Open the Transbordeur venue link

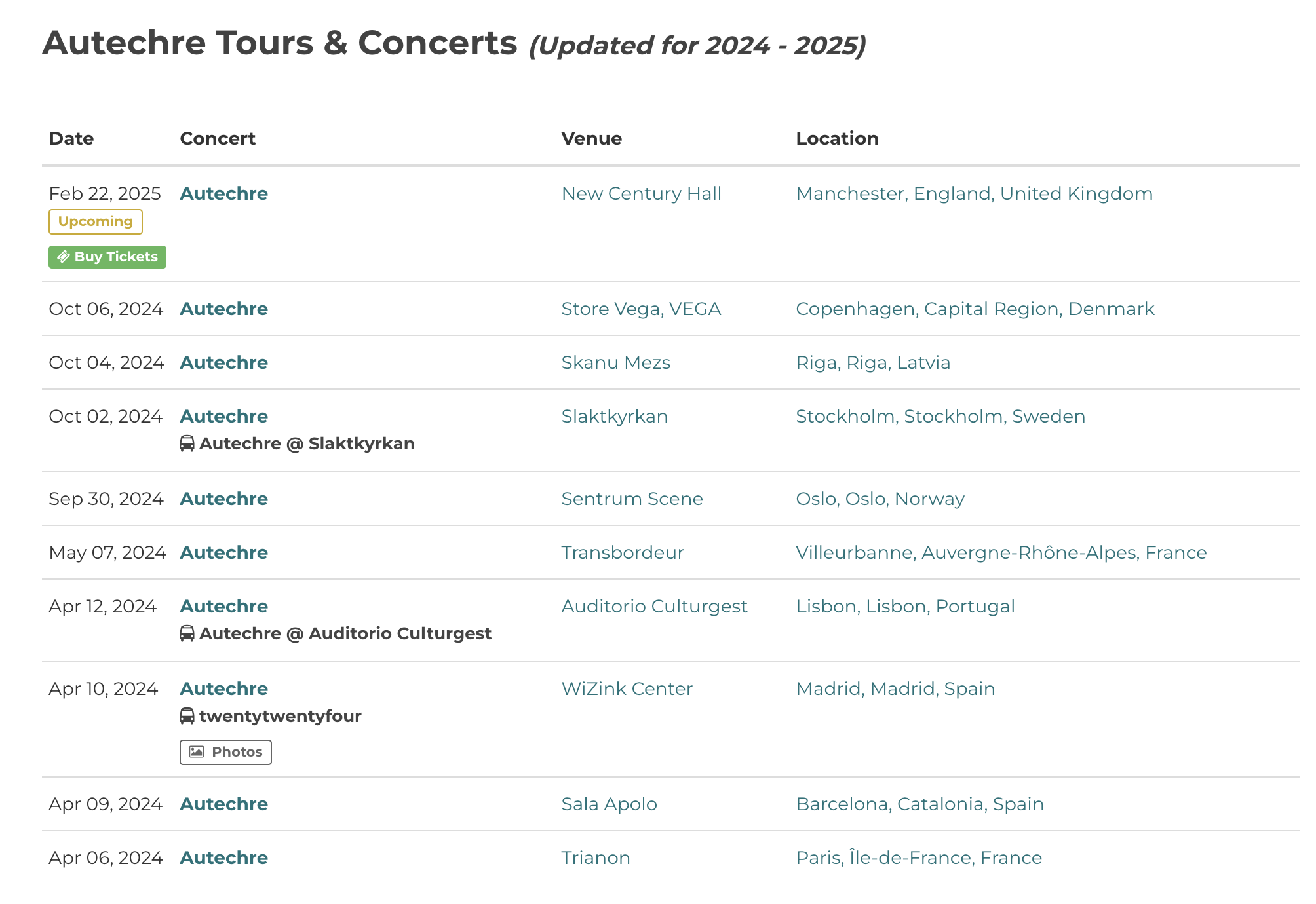point(622,552)
